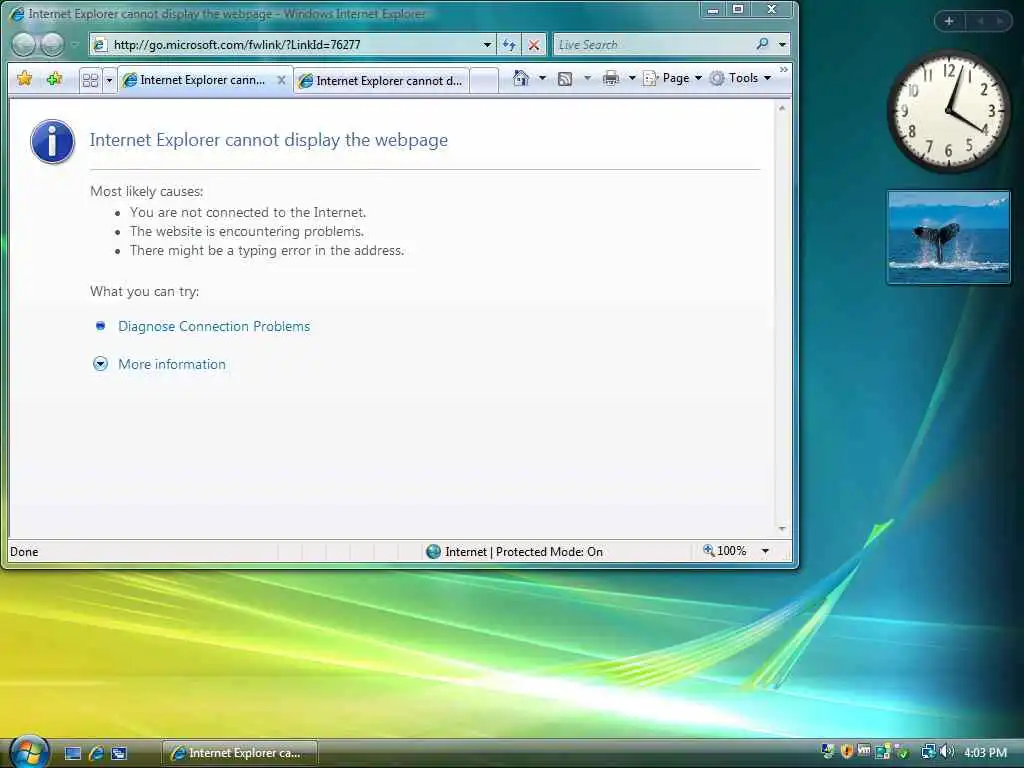Click the Diagnose Connection Problems link
1024x768 pixels.
pyautogui.click(x=214, y=326)
